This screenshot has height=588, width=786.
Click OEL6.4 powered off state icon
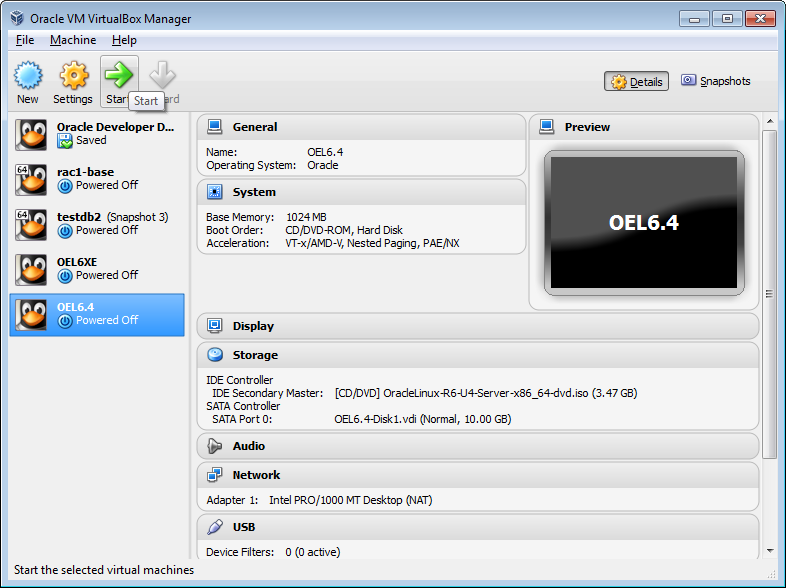click(65, 321)
